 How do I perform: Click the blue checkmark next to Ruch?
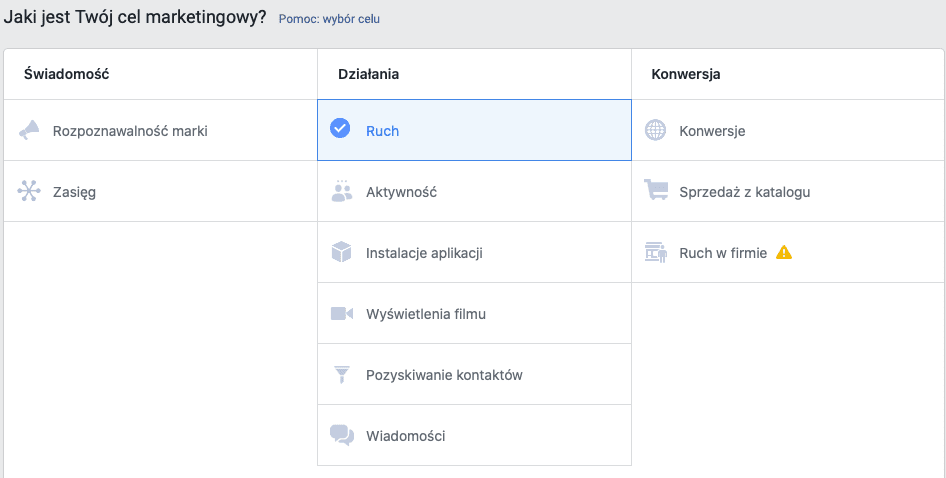click(x=340, y=129)
